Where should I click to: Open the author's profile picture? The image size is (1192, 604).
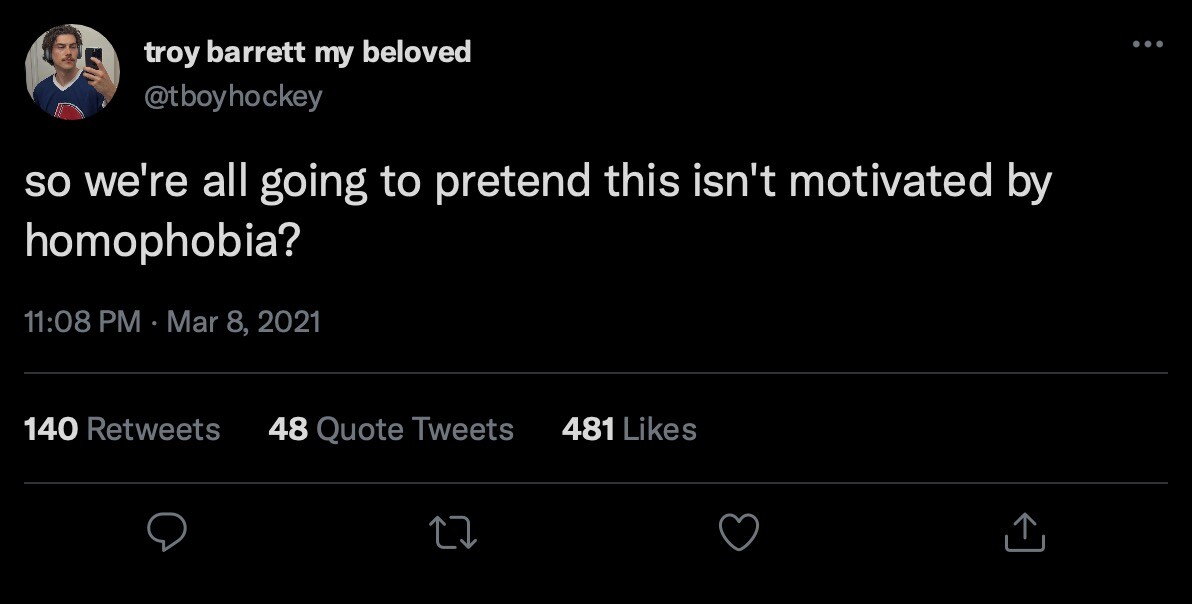coord(72,73)
